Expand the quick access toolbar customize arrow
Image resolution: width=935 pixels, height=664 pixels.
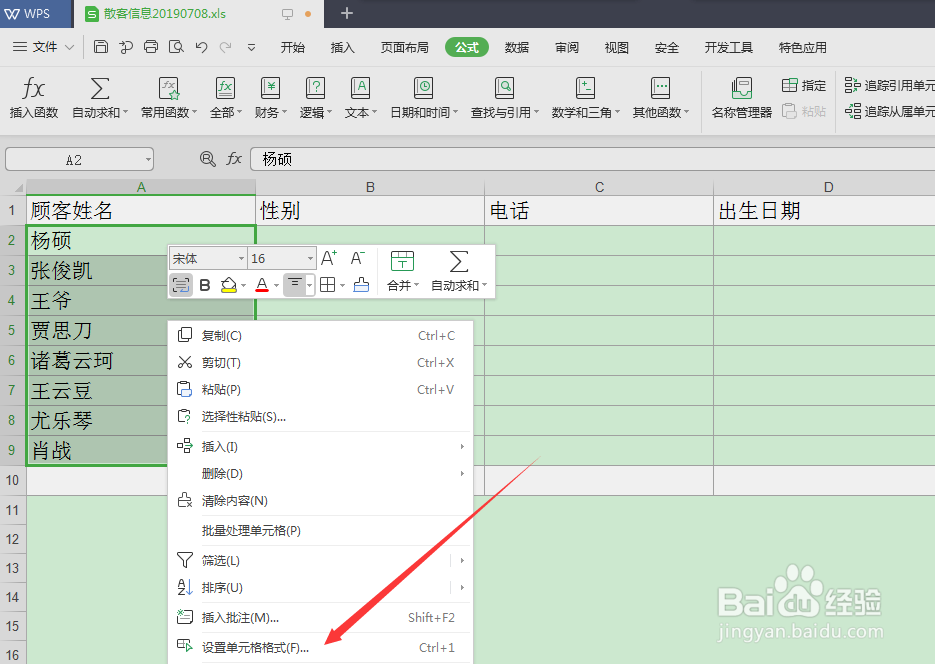(x=251, y=47)
